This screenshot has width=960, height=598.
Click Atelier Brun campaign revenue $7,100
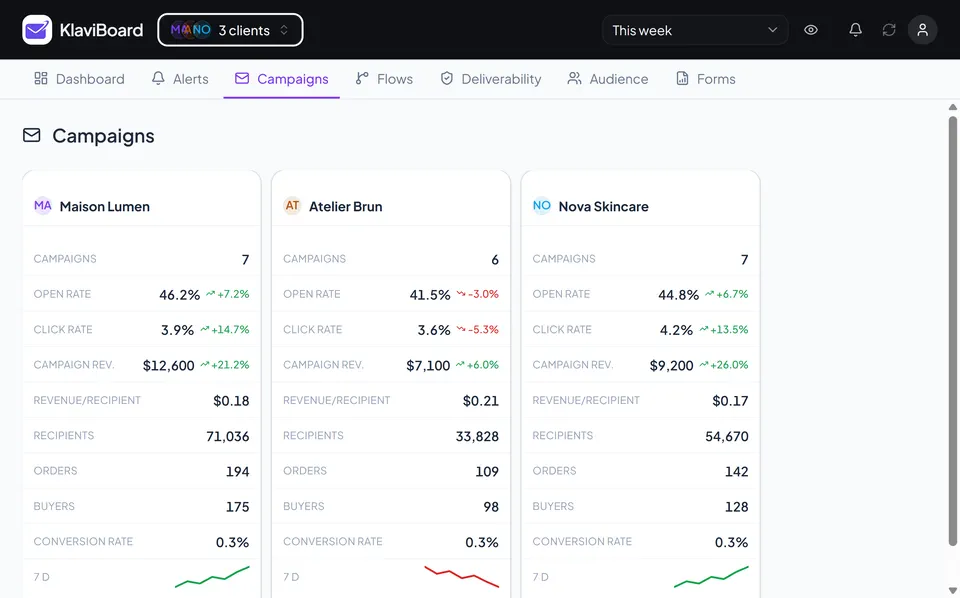tap(428, 365)
